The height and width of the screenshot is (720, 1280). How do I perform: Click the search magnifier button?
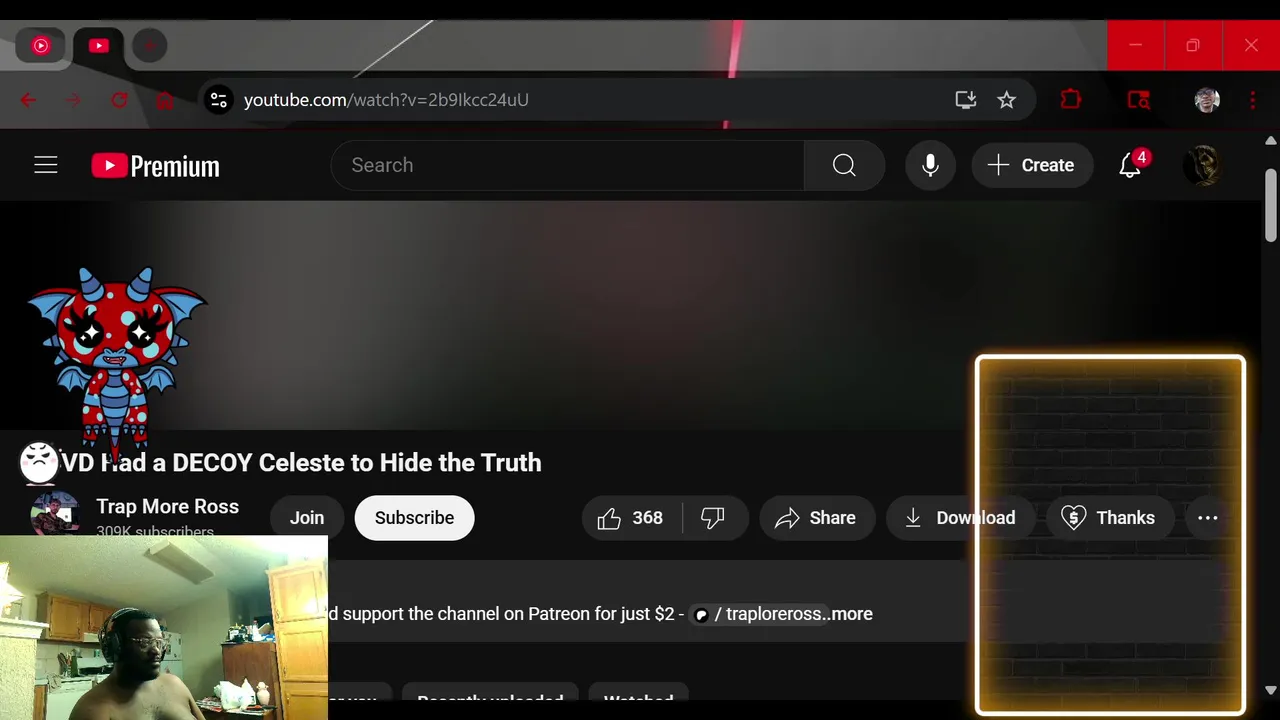[844, 165]
